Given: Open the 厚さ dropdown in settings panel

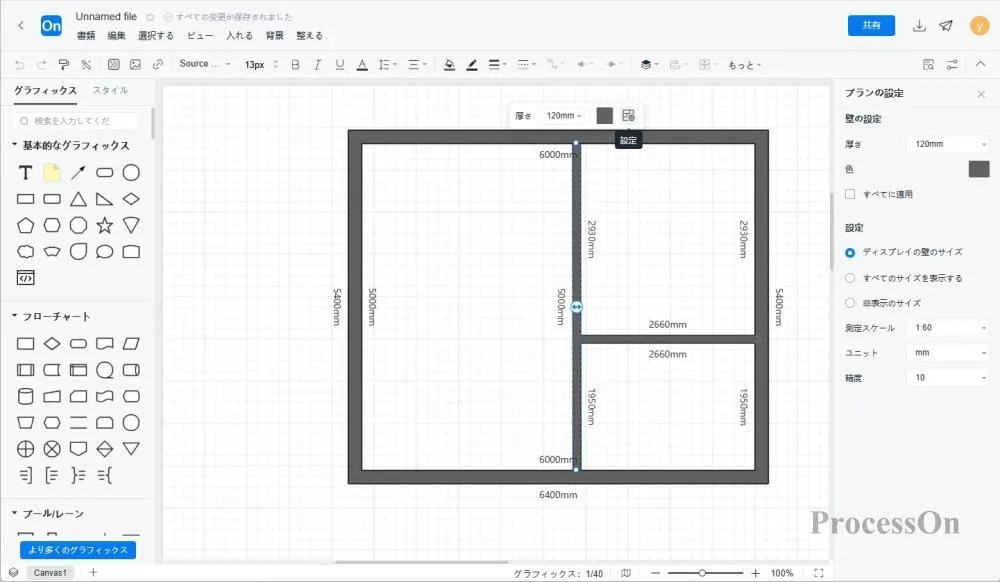Looking at the screenshot, I should 948,144.
